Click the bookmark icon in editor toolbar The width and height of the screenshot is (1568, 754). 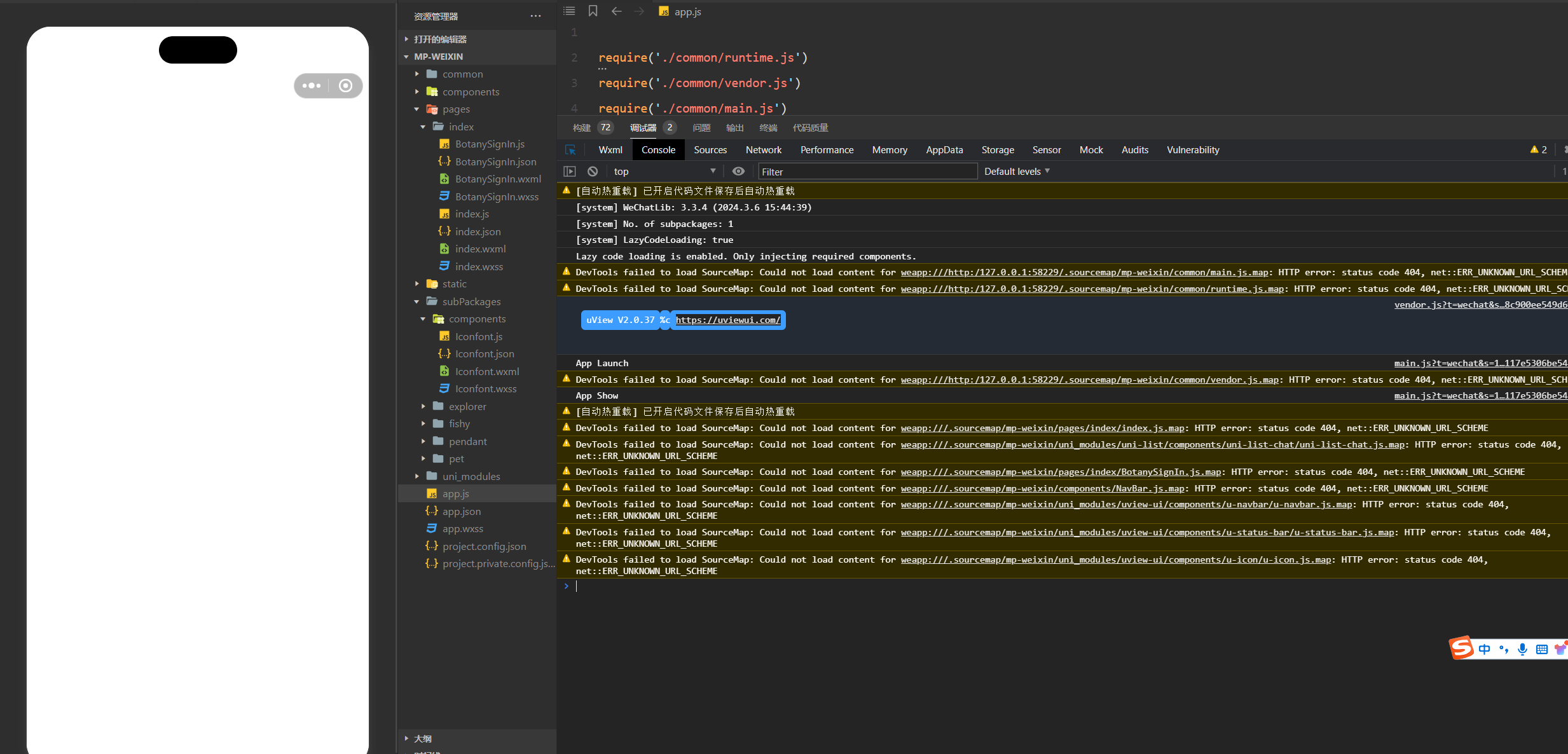pos(593,11)
